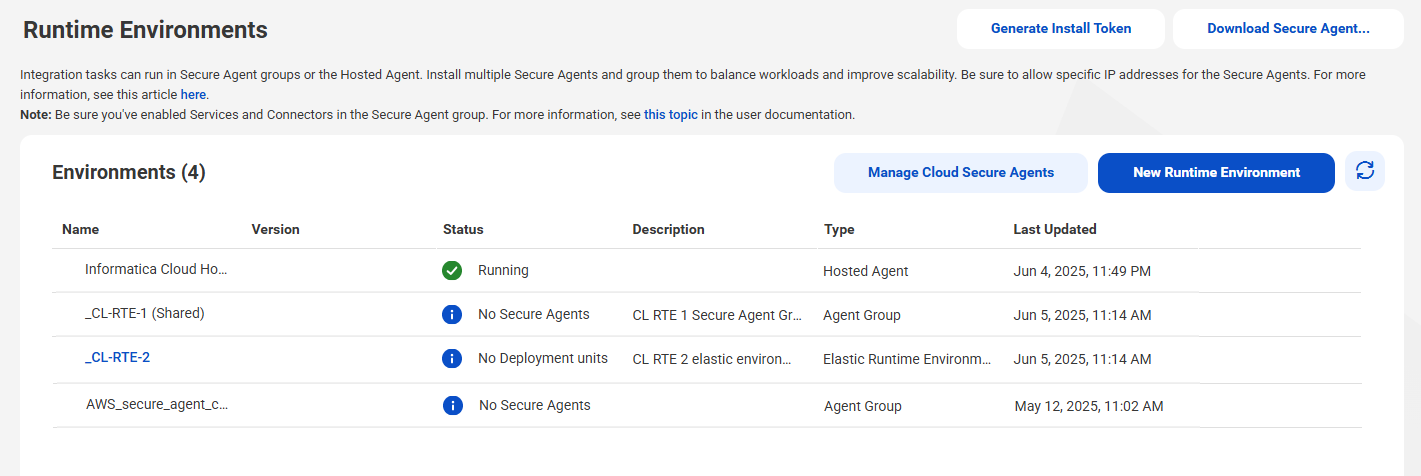Click CL RTE 2 elastic environ... description
Image resolution: width=1421 pixels, height=476 pixels.
click(713, 360)
